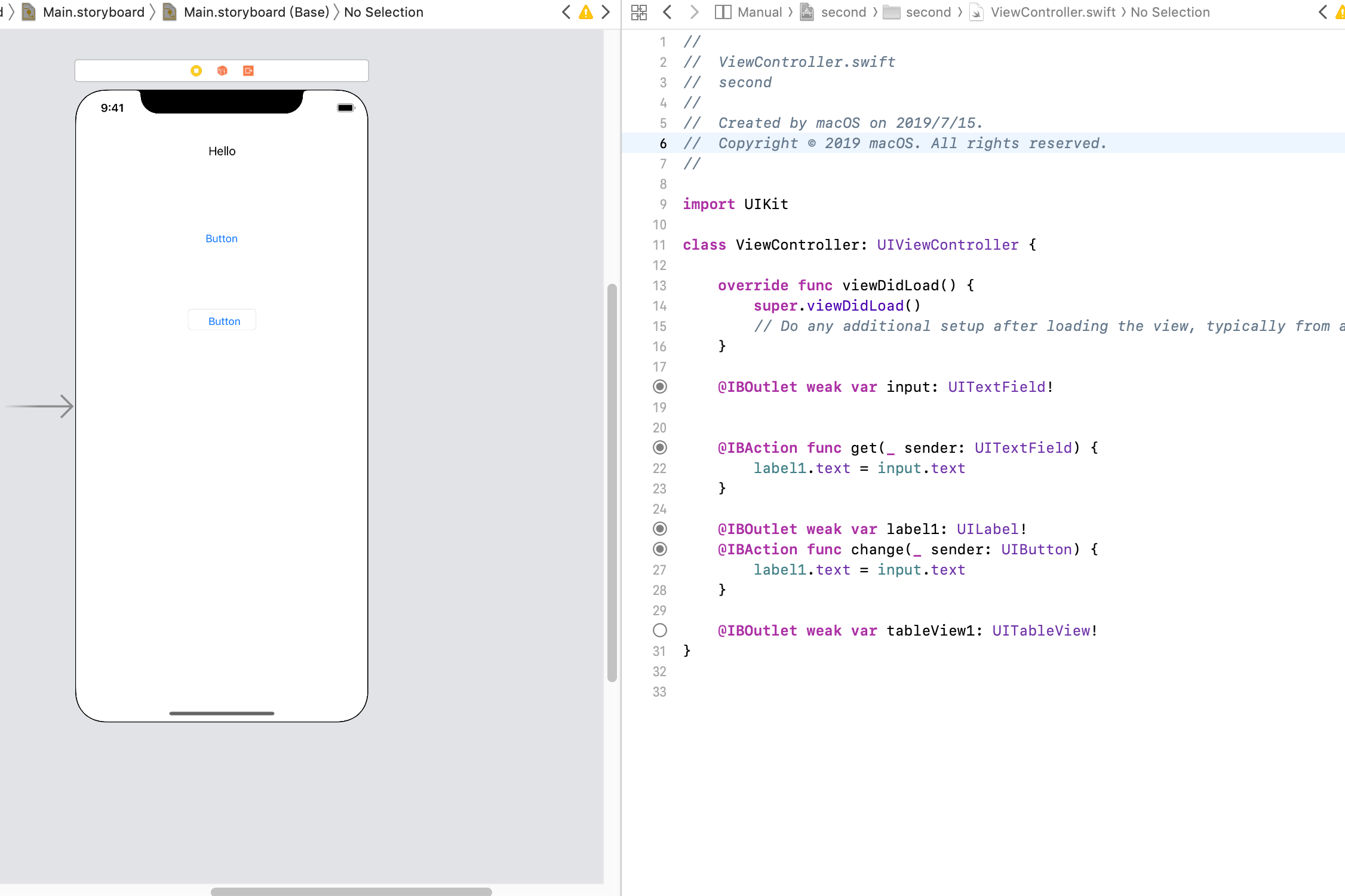
Task: Go to previous issue in storyboard editor
Action: click(x=566, y=12)
